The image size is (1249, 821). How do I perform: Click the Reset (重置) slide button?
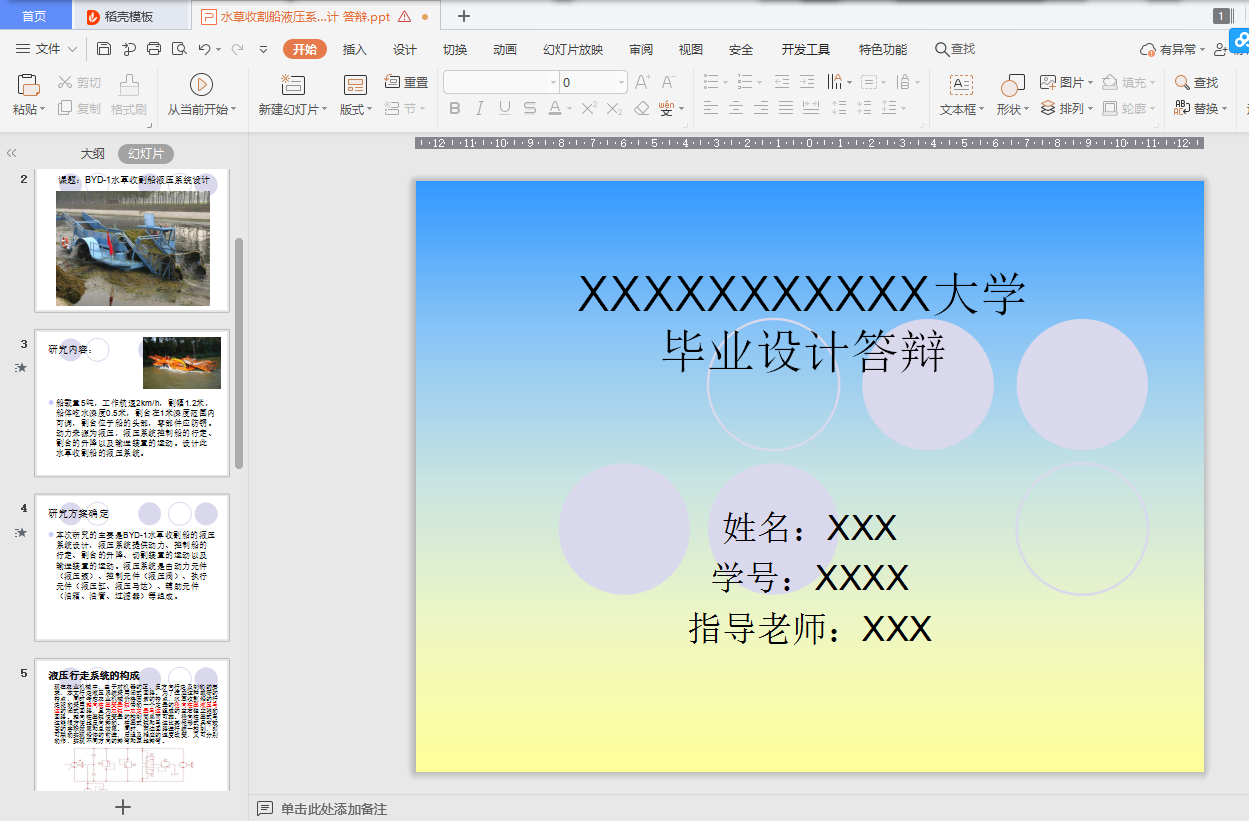[x=406, y=82]
